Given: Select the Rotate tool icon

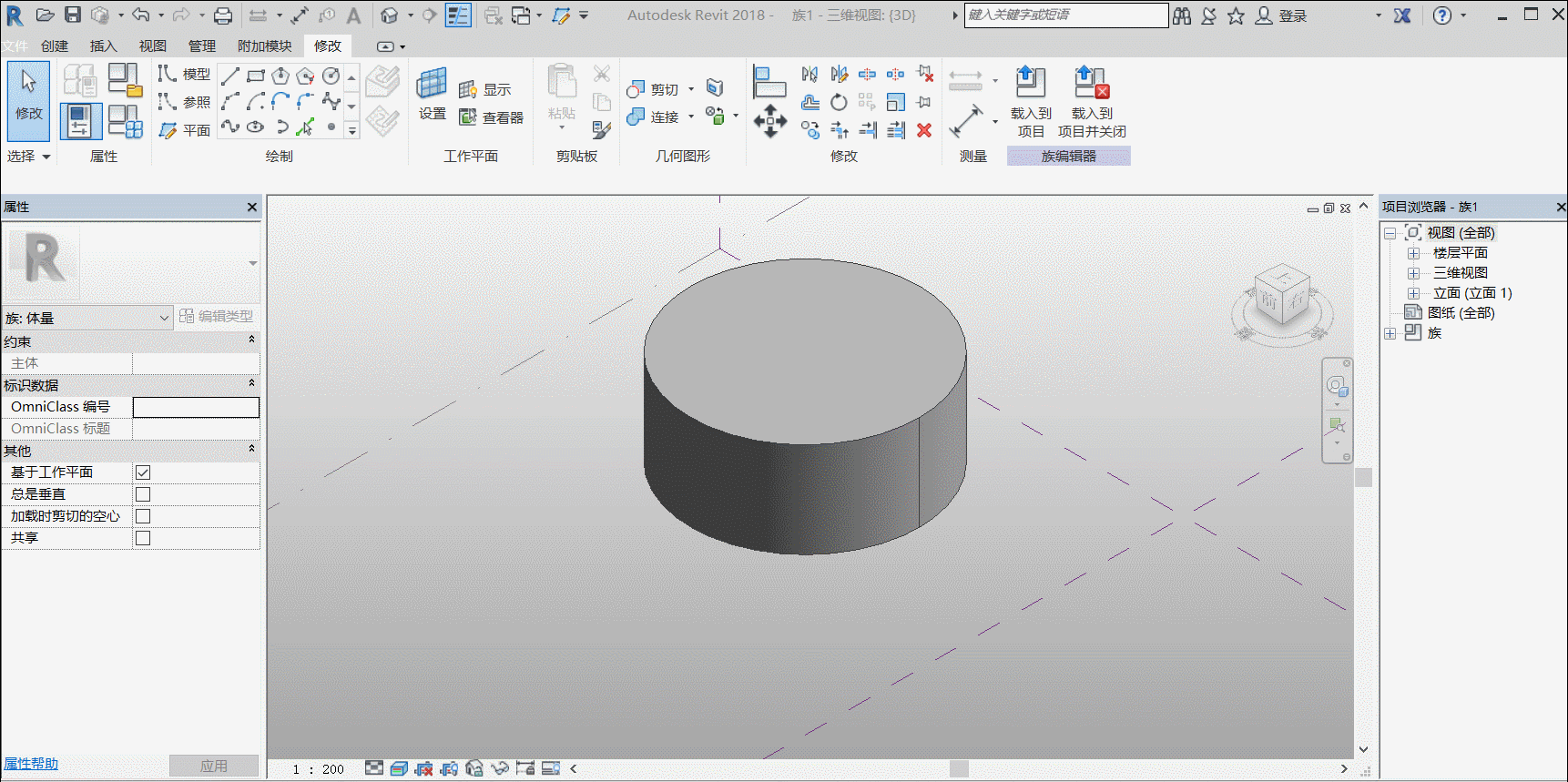Looking at the screenshot, I should click(839, 102).
